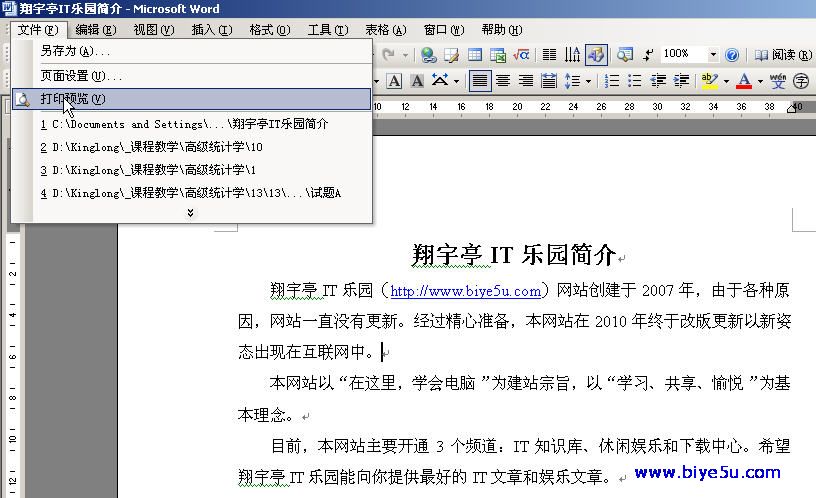
Task: Click the Insert Table icon
Action: tap(475, 55)
